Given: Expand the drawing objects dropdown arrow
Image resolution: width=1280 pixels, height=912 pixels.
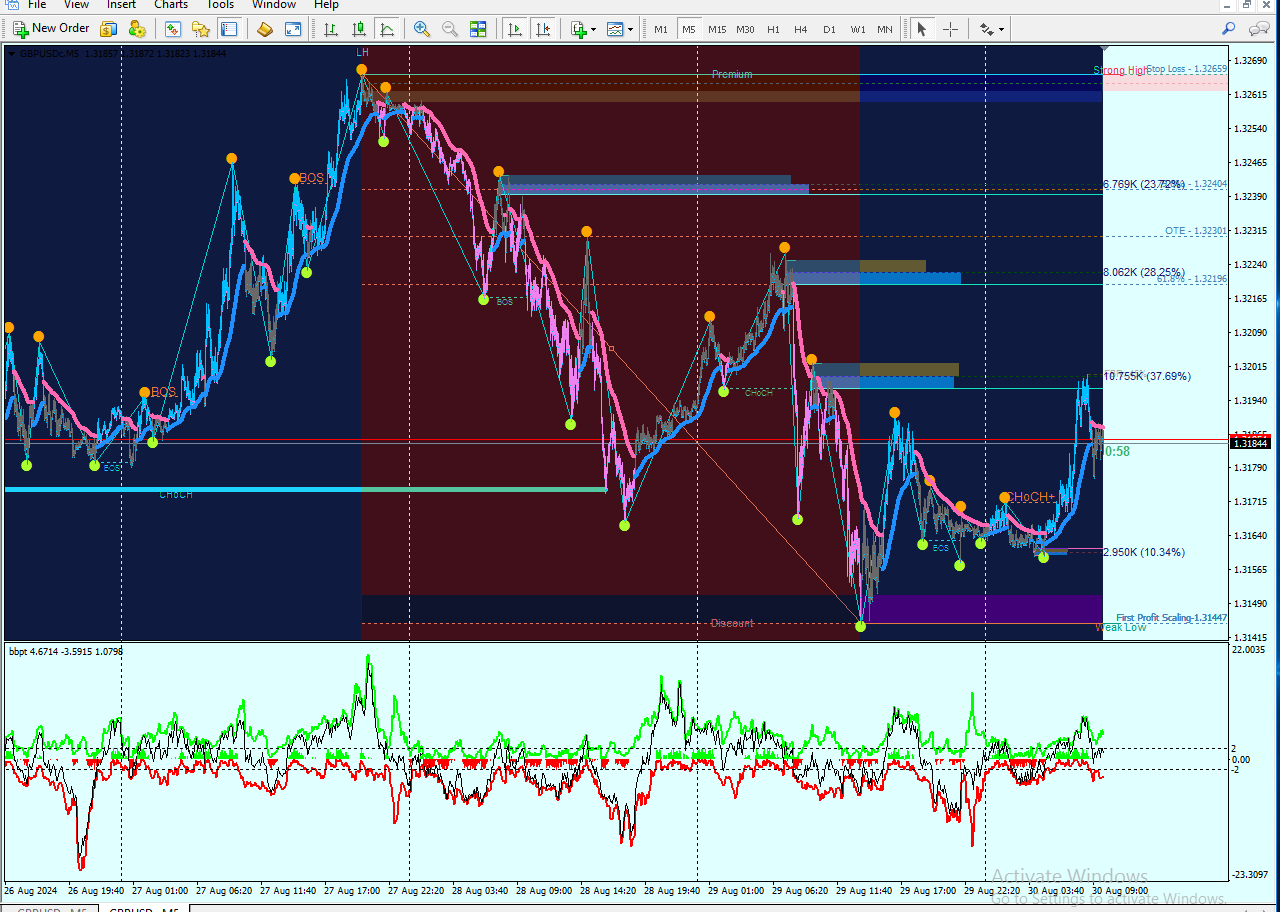Looking at the screenshot, I should (1001, 29).
